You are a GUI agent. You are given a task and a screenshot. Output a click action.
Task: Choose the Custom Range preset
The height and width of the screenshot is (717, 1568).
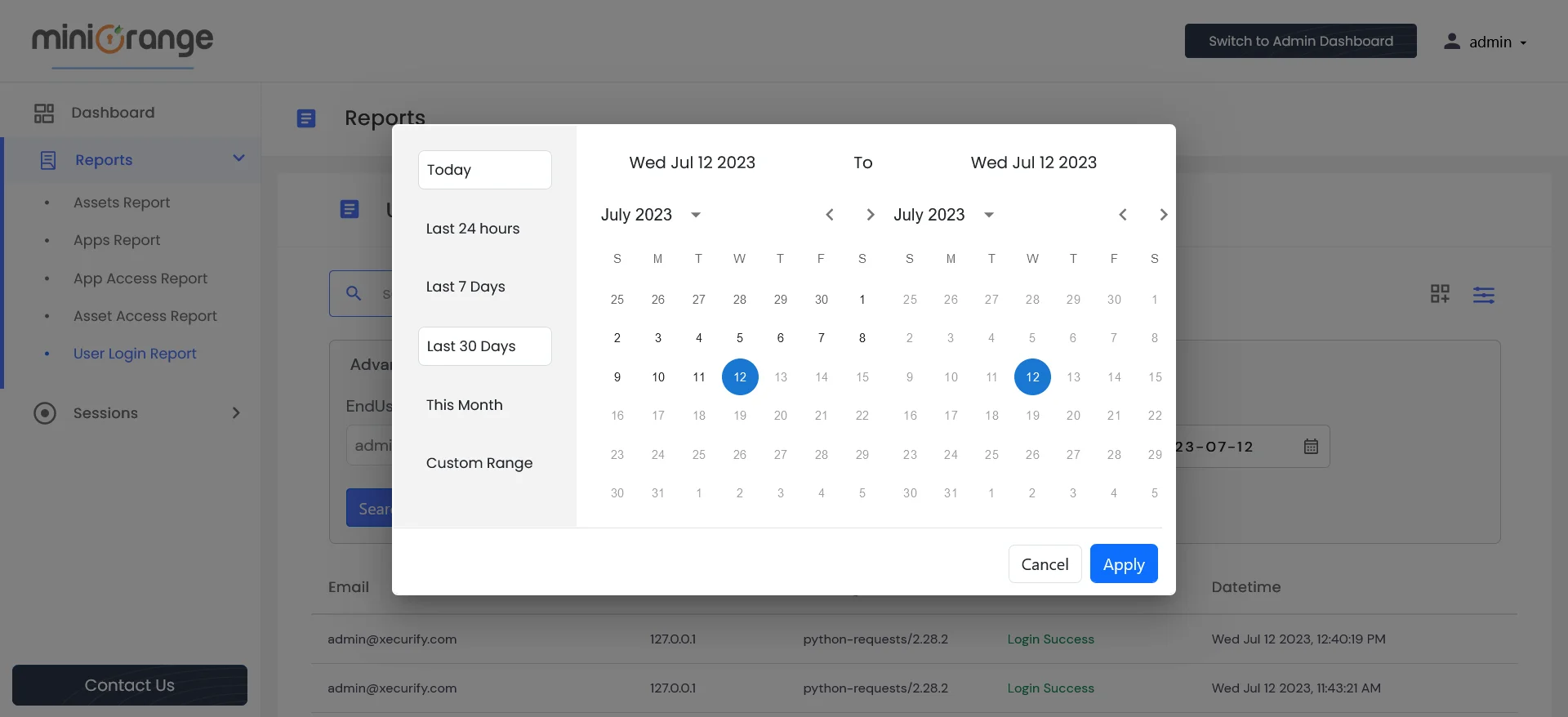click(479, 463)
